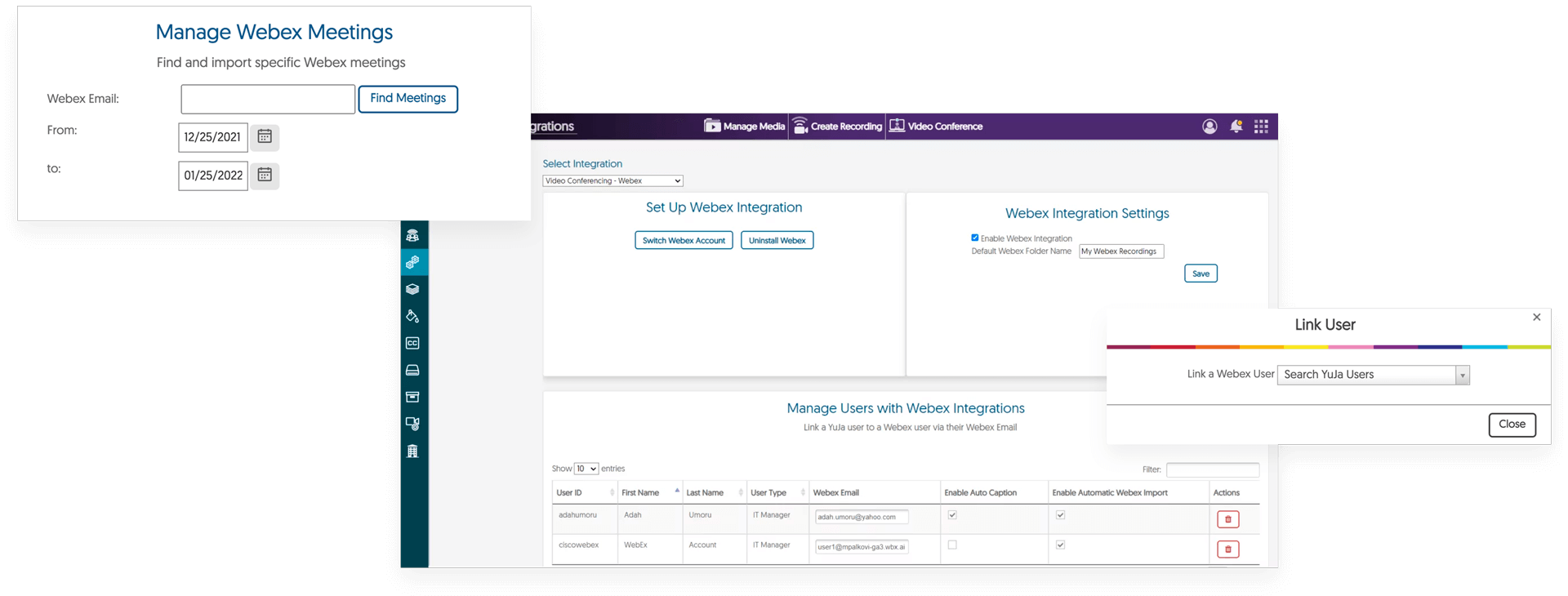Image resolution: width=1568 pixels, height=596 pixels.
Task: Click Close button in Link User dialog
Action: tap(1512, 425)
